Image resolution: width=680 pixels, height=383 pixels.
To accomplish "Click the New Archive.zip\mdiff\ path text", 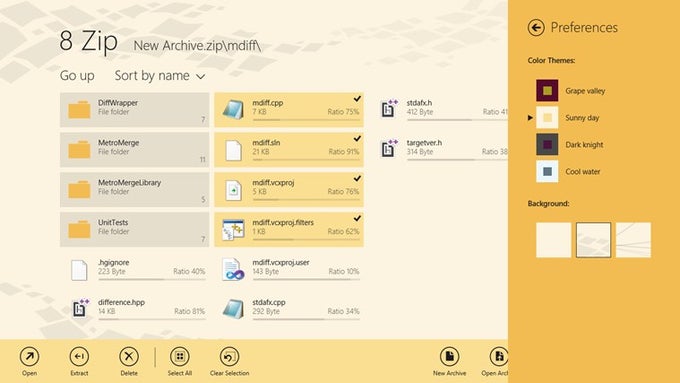I will pyautogui.click(x=197, y=46).
